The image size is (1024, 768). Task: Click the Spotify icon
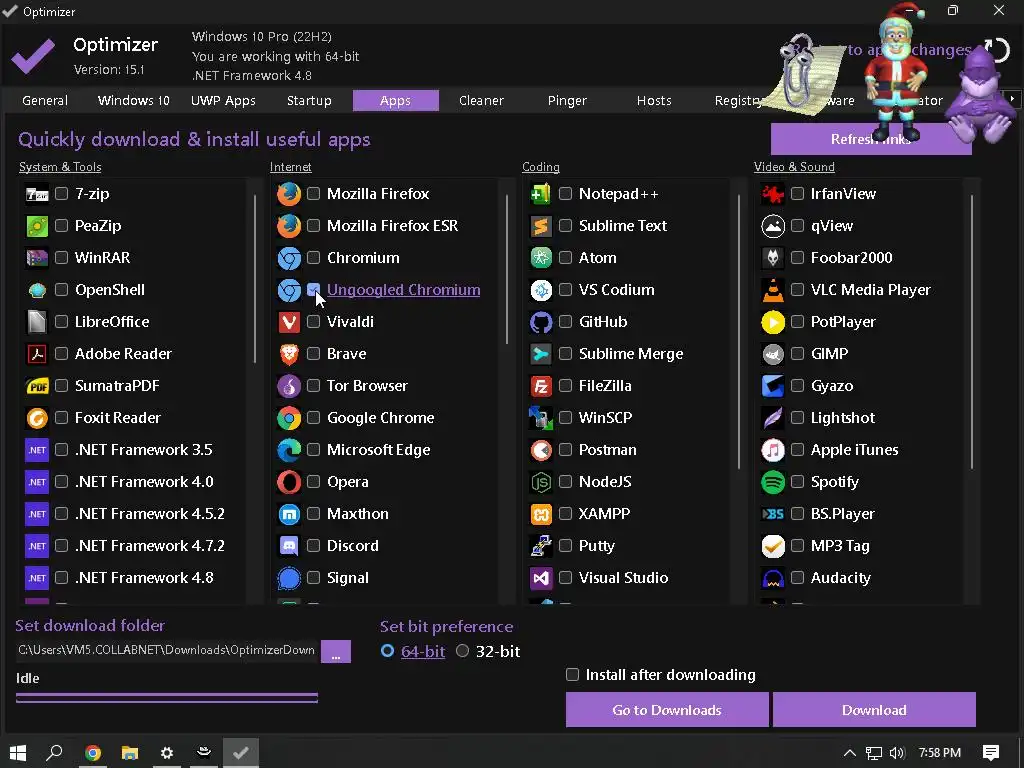tap(773, 482)
